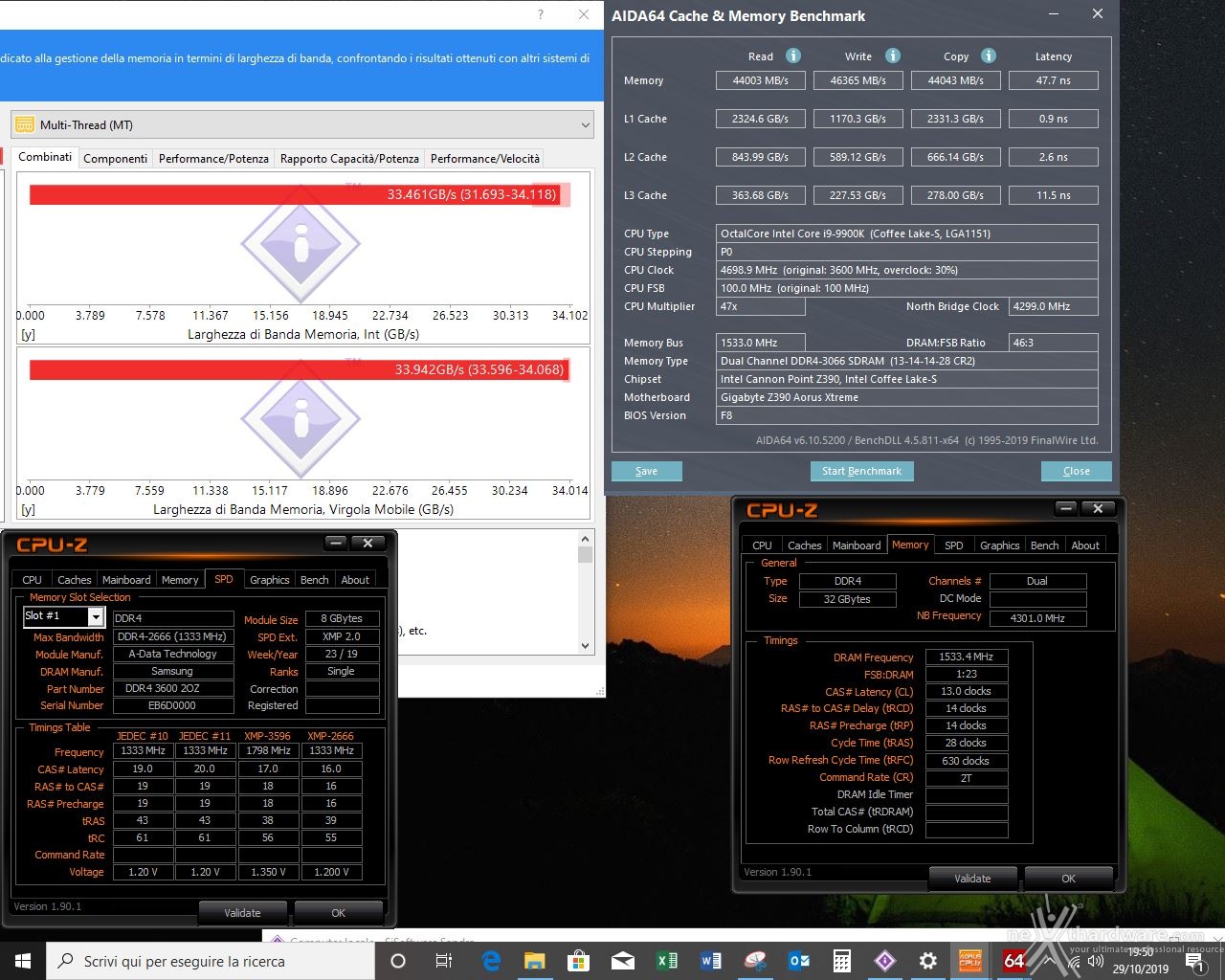Screen dimensions: 1225x980
Task: Minimize the CPU-Z Memory window
Action: (x=1065, y=508)
